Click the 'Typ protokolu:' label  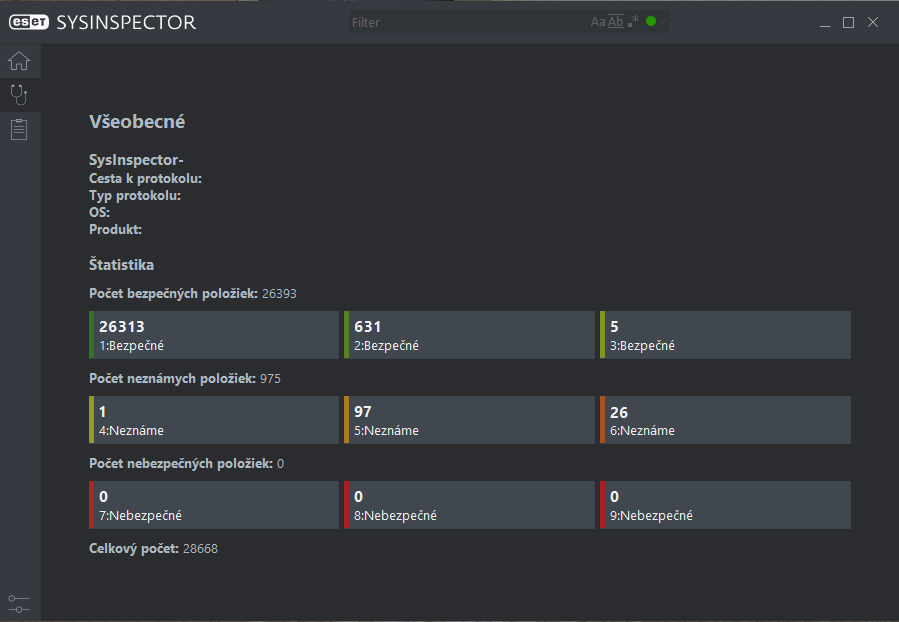(135, 195)
